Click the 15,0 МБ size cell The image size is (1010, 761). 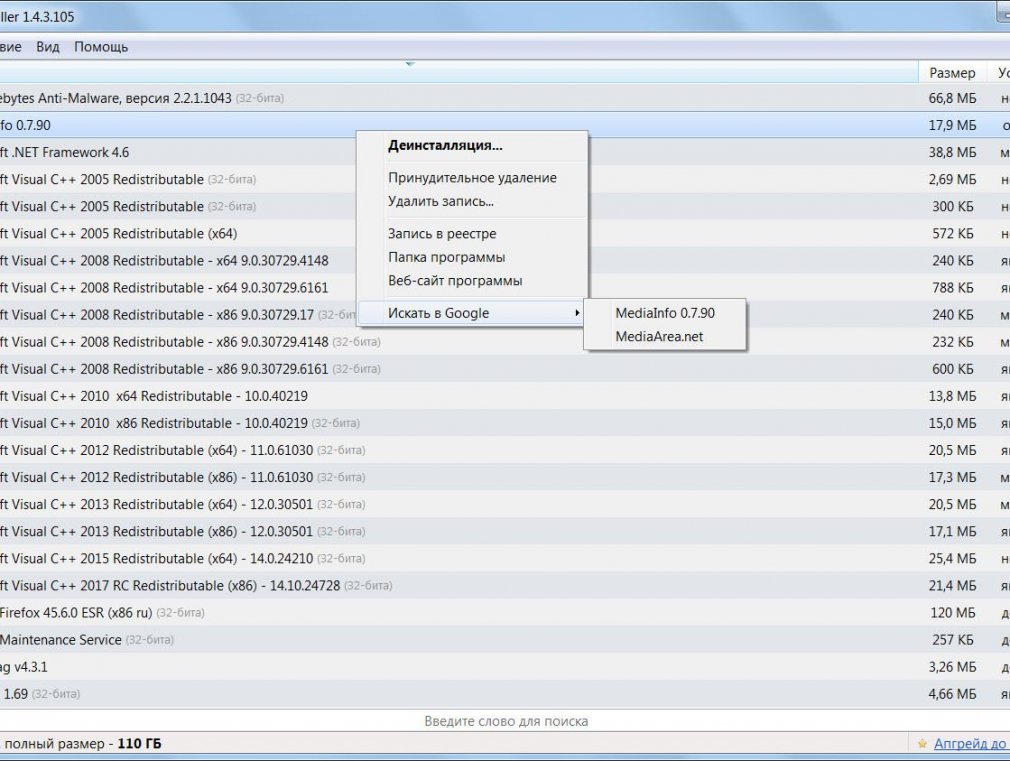click(x=952, y=423)
